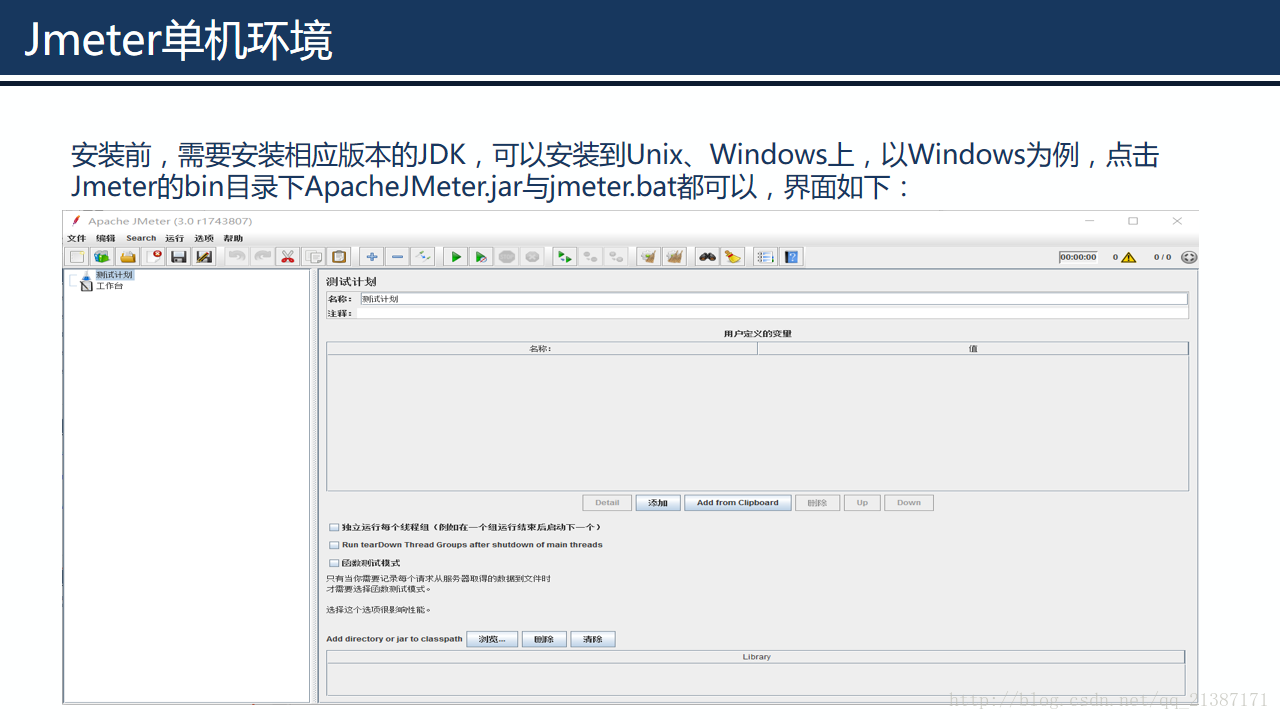Open the 帮助 menu

click(233, 238)
